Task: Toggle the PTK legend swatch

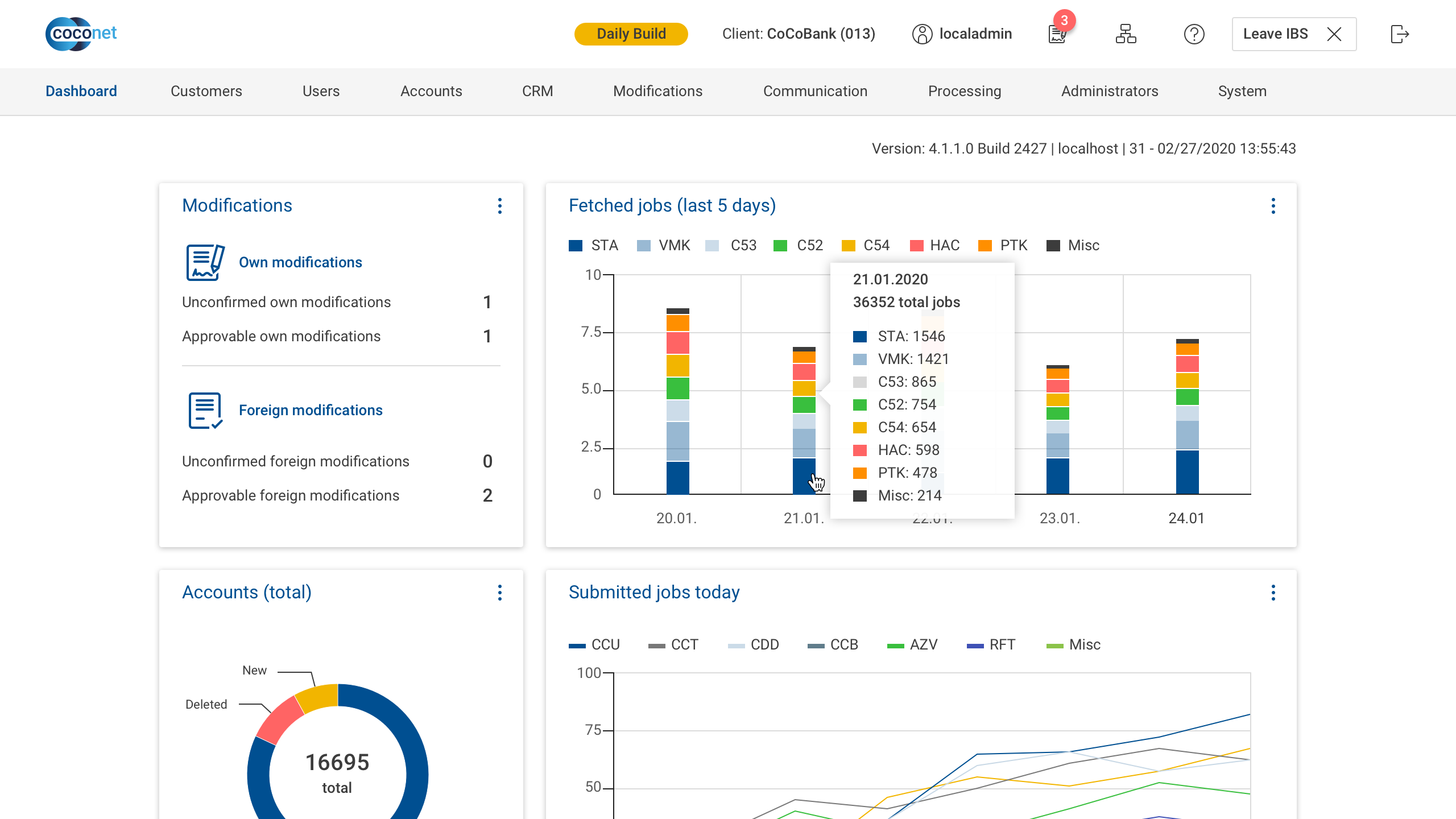Action: coord(985,246)
